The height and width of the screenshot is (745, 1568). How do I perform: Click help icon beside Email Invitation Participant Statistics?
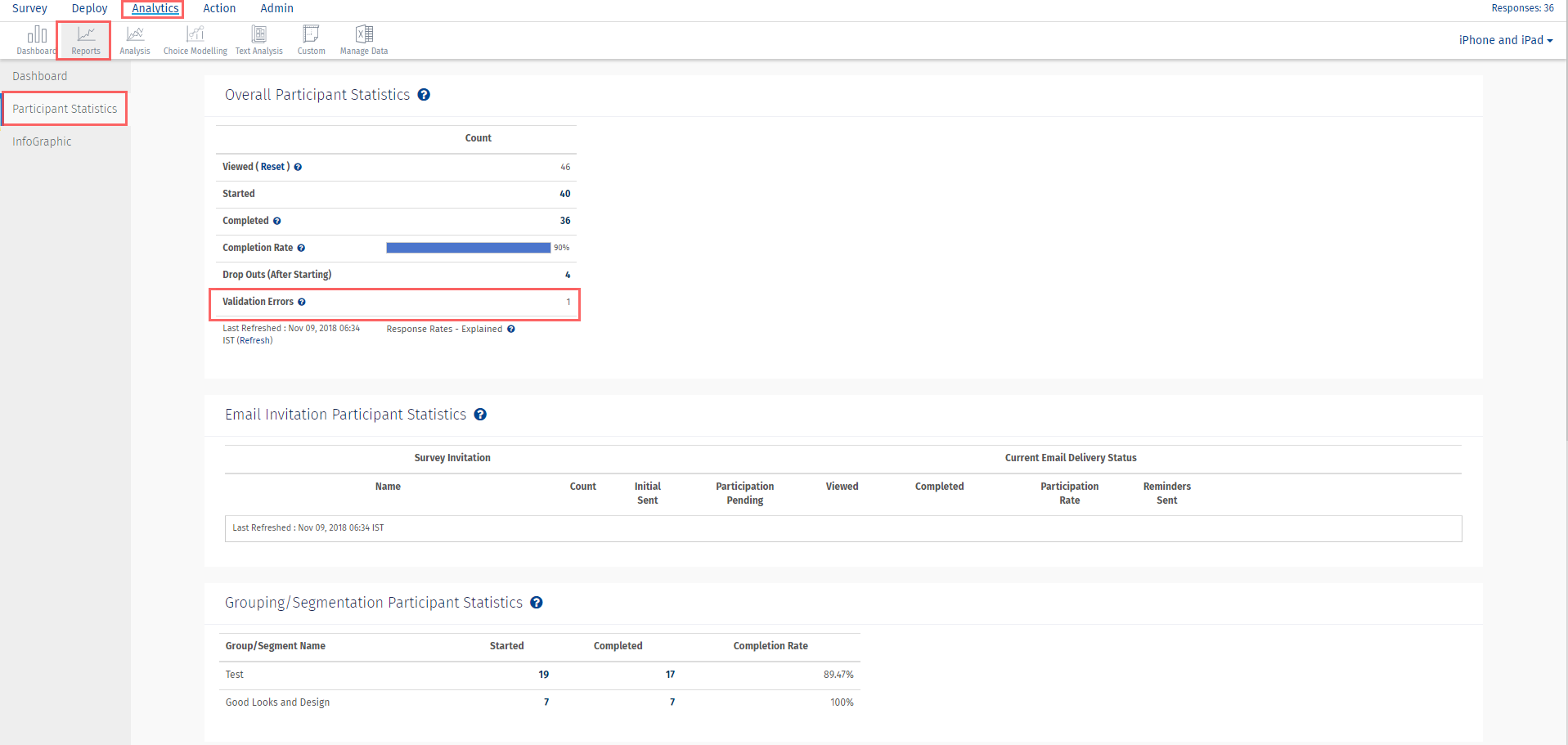click(480, 415)
